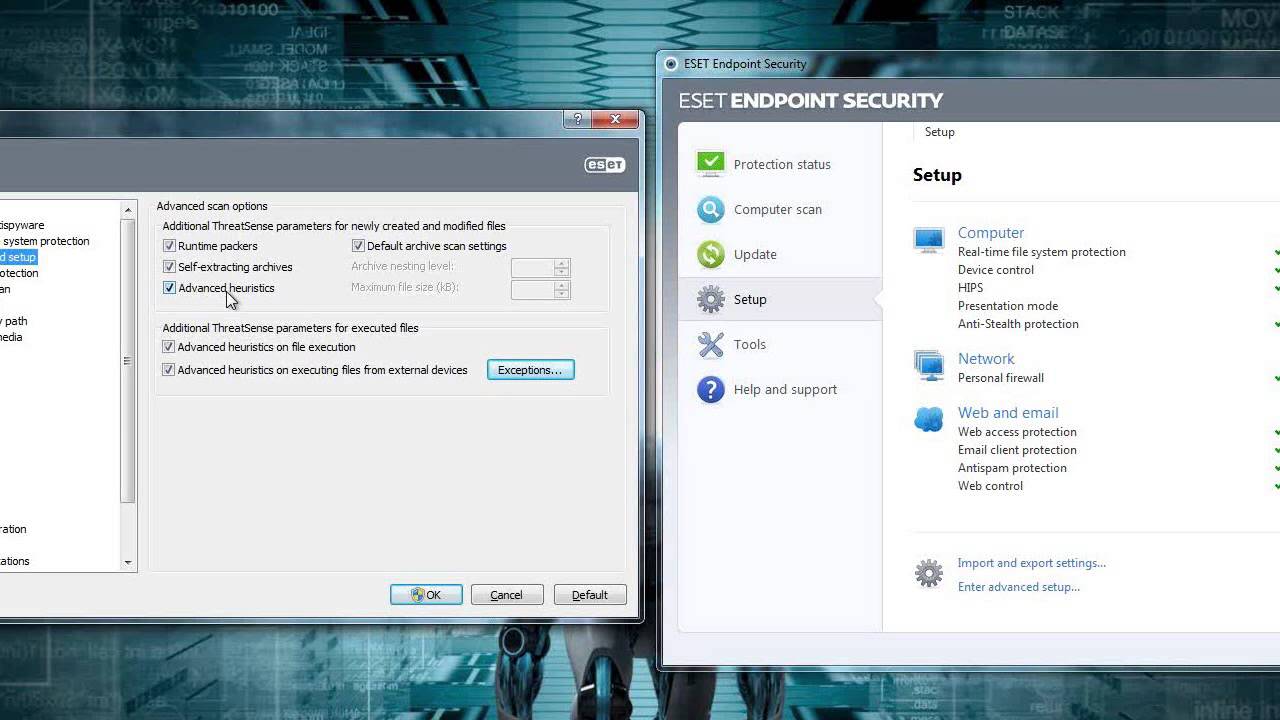Click Email client protection entry
Image resolution: width=1280 pixels, height=720 pixels.
[1017, 450]
